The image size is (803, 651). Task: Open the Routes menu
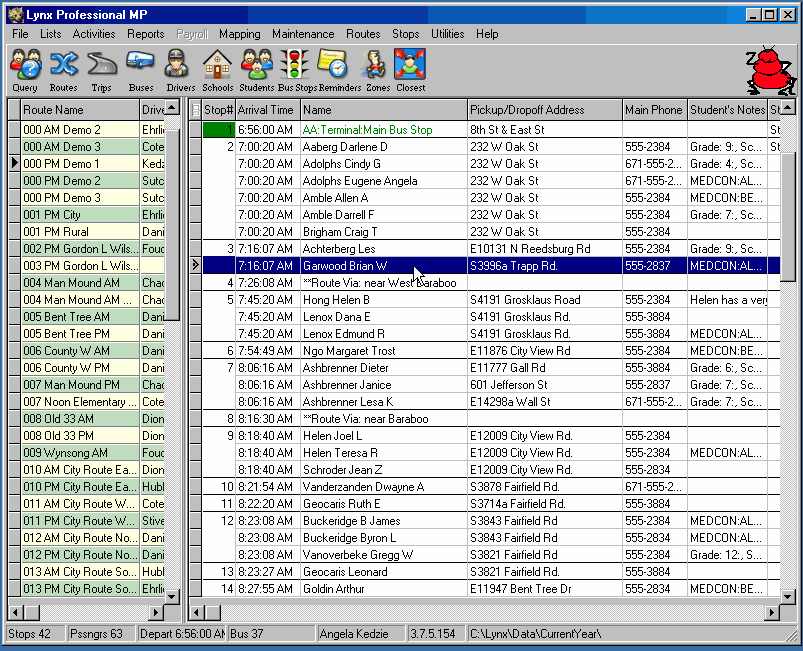pyautogui.click(x=363, y=34)
